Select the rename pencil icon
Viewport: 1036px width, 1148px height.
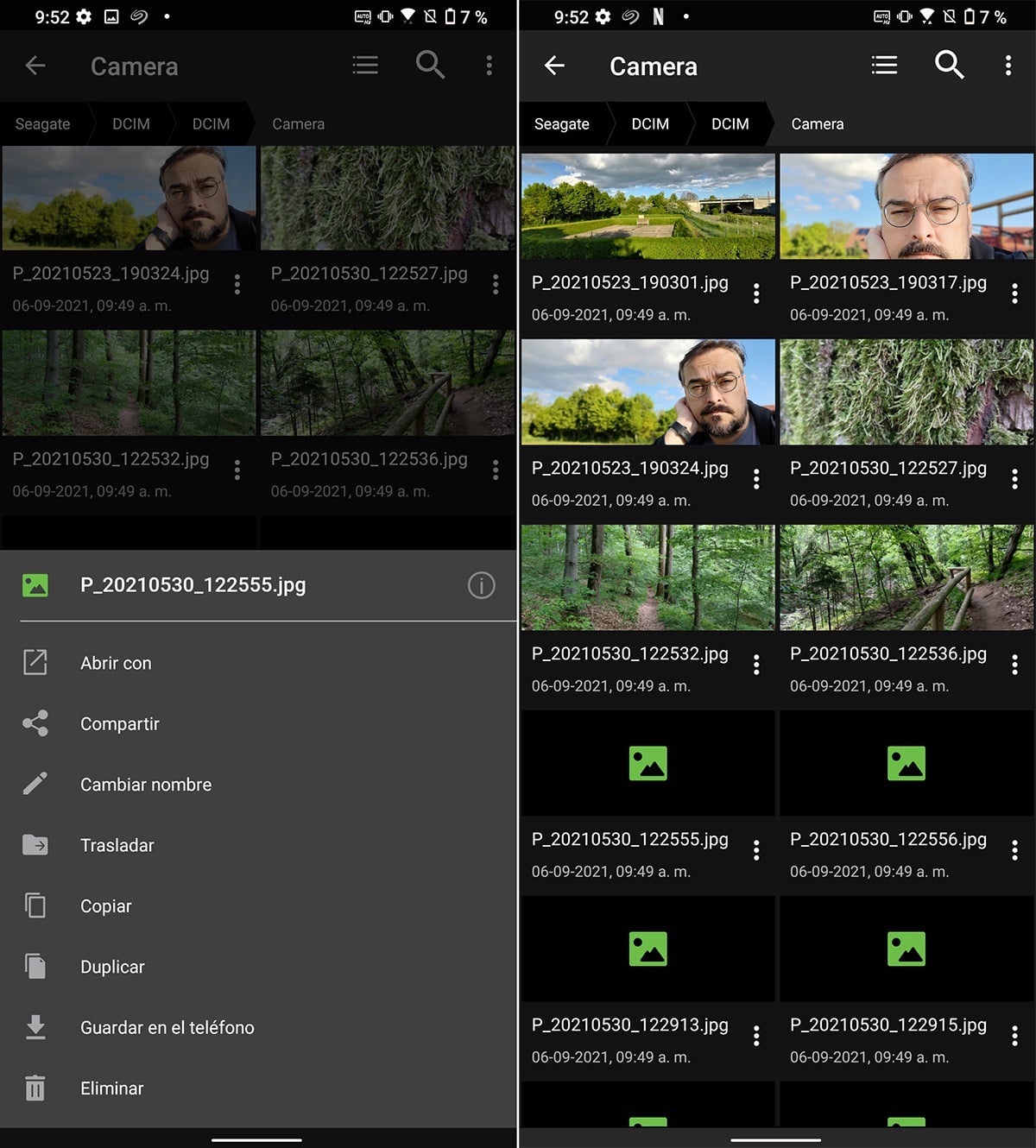[35, 784]
